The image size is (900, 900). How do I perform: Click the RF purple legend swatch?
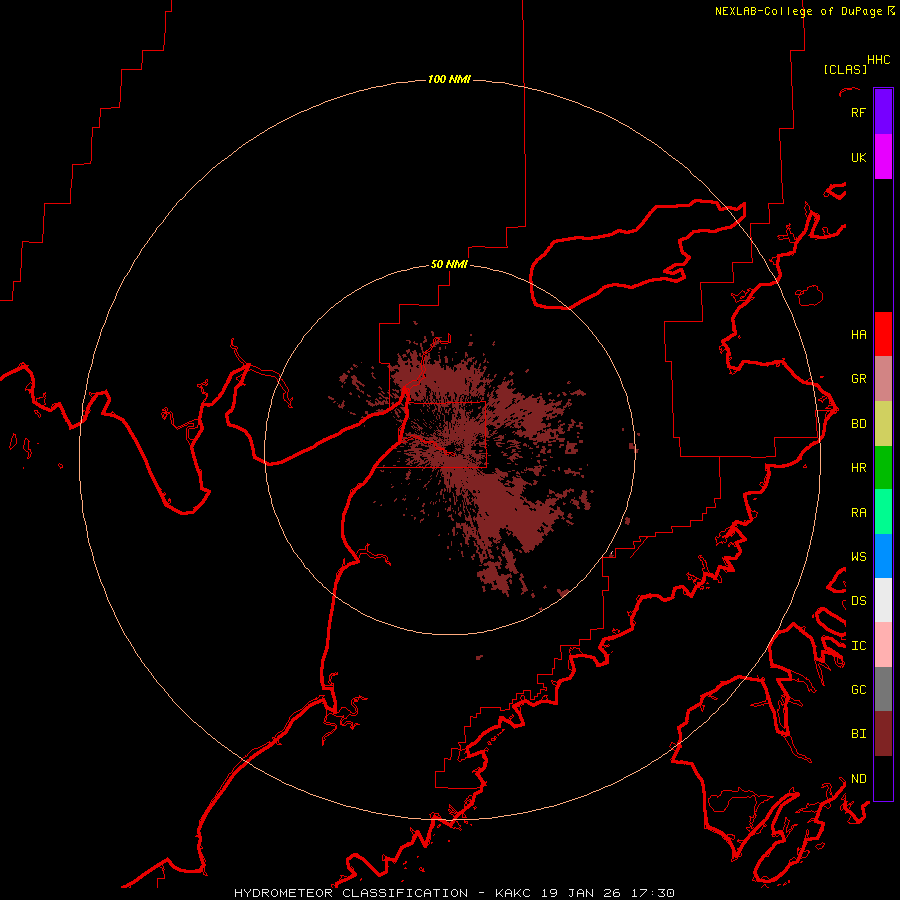(x=883, y=112)
